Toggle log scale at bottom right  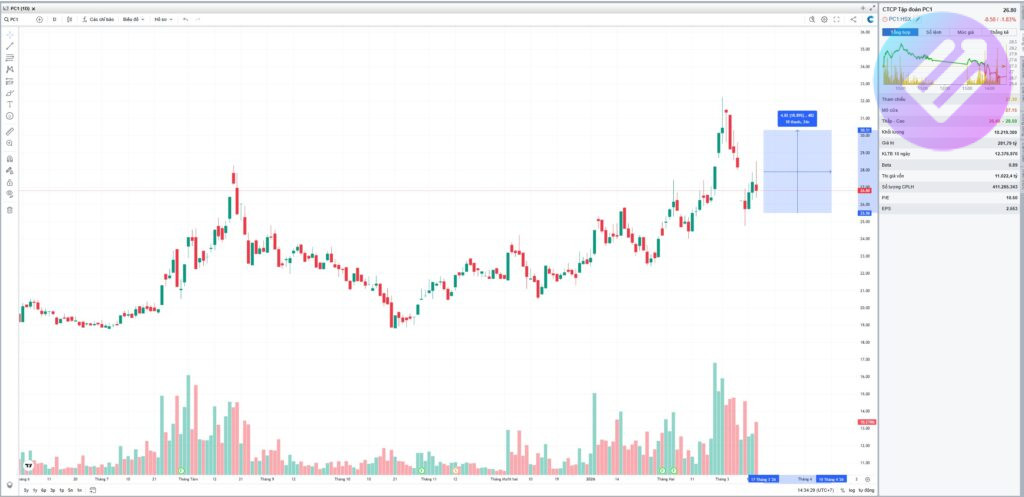coord(852,490)
